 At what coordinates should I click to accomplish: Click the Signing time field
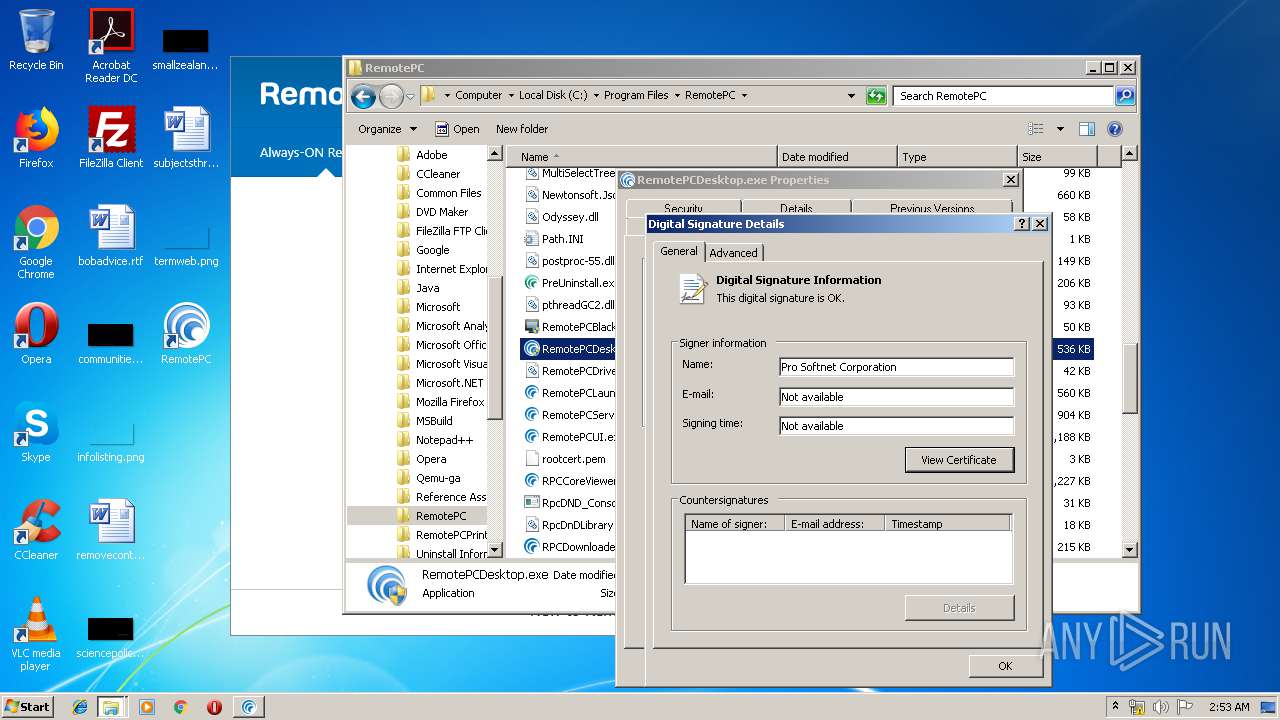(896, 426)
